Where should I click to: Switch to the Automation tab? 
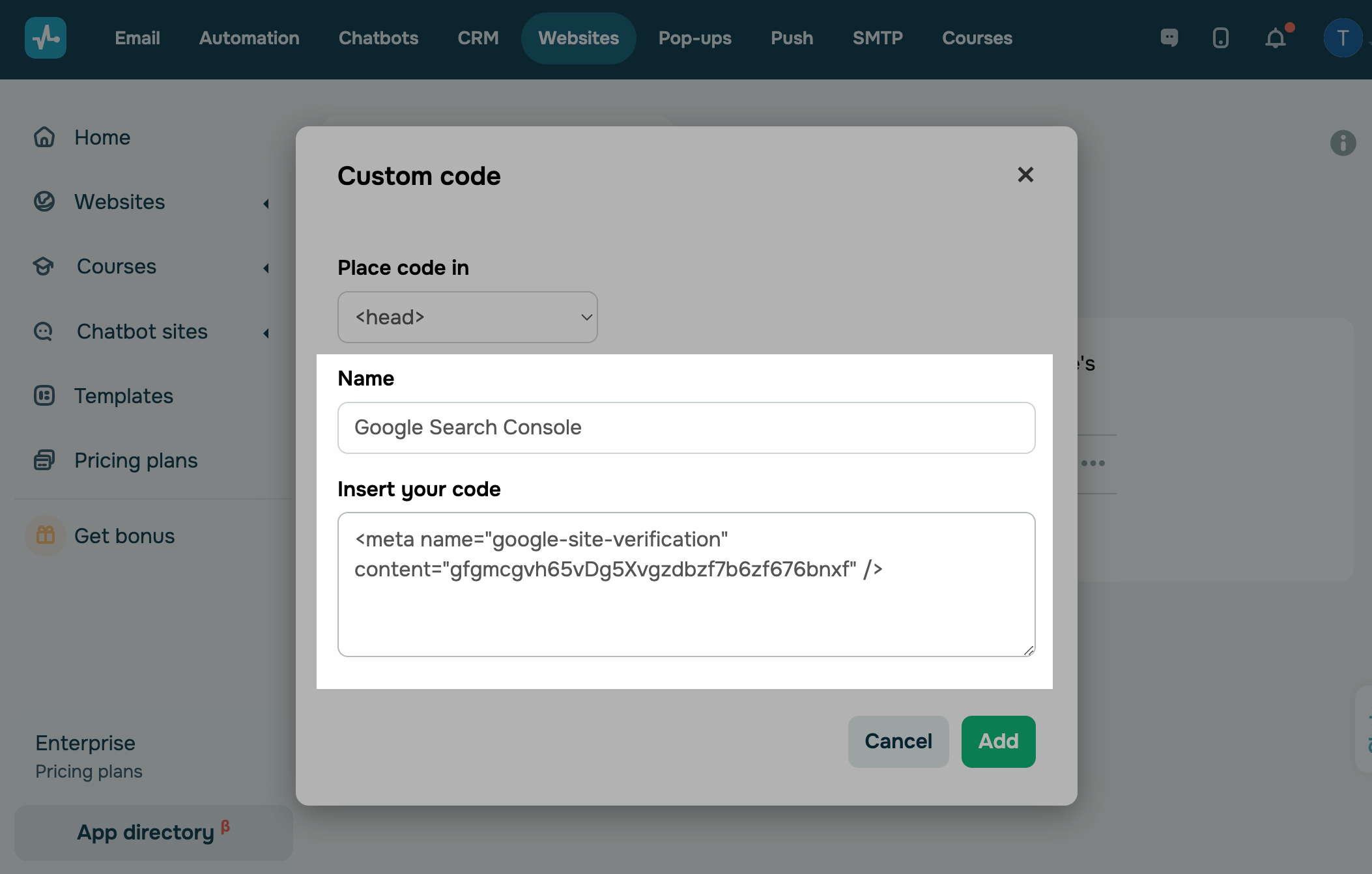pos(249,38)
